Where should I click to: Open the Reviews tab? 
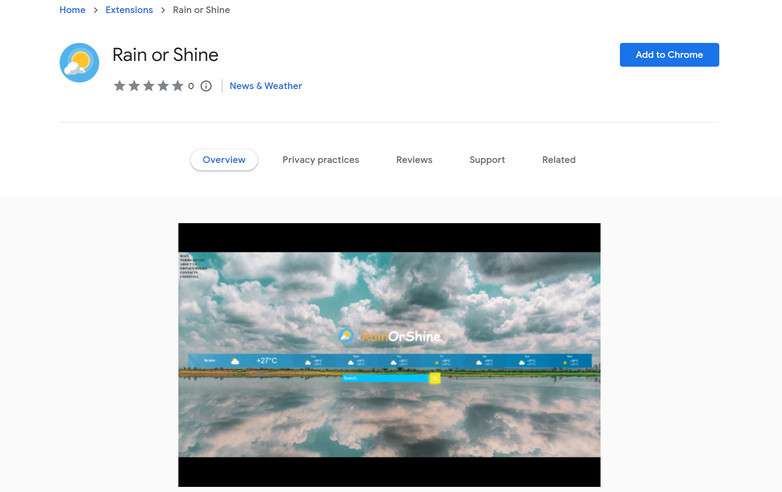(x=414, y=160)
